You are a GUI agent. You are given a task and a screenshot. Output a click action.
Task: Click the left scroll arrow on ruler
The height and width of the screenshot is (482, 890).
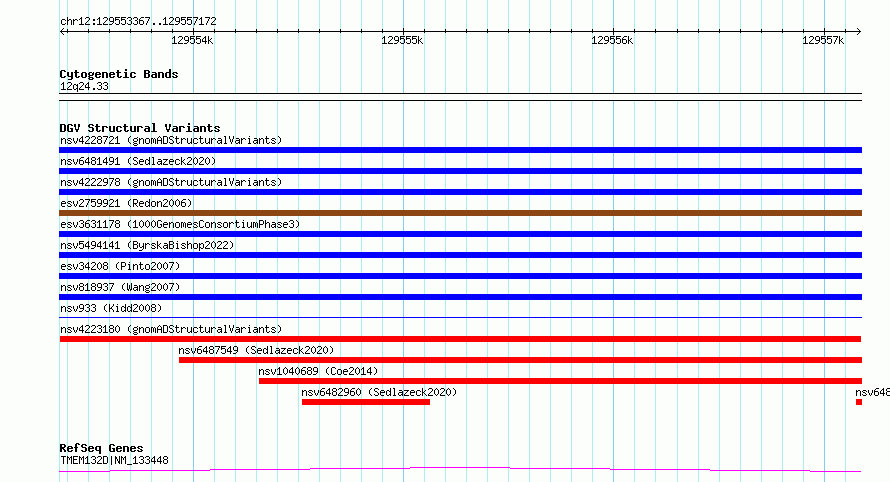[62, 32]
